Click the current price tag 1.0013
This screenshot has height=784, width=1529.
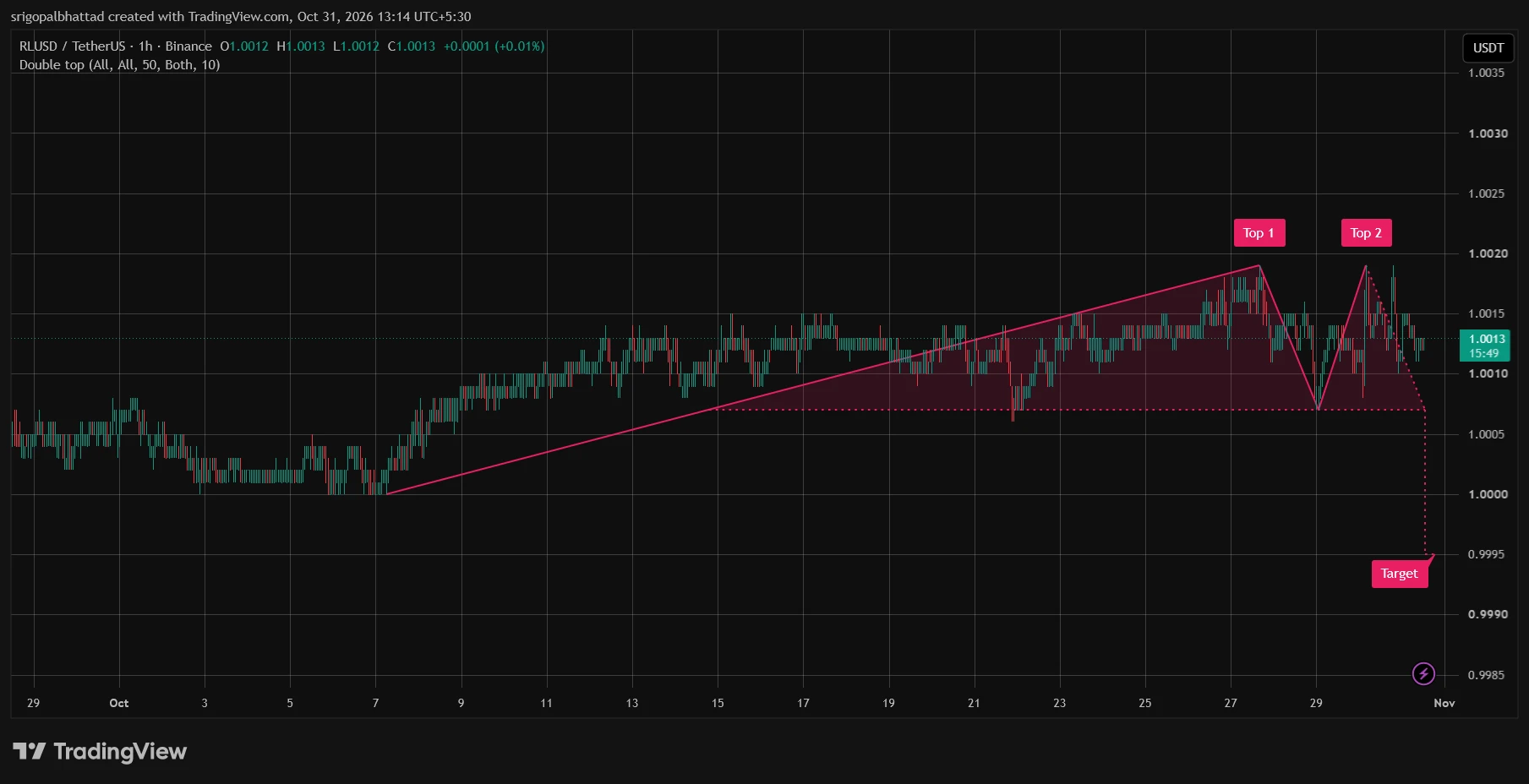[1485, 346]
